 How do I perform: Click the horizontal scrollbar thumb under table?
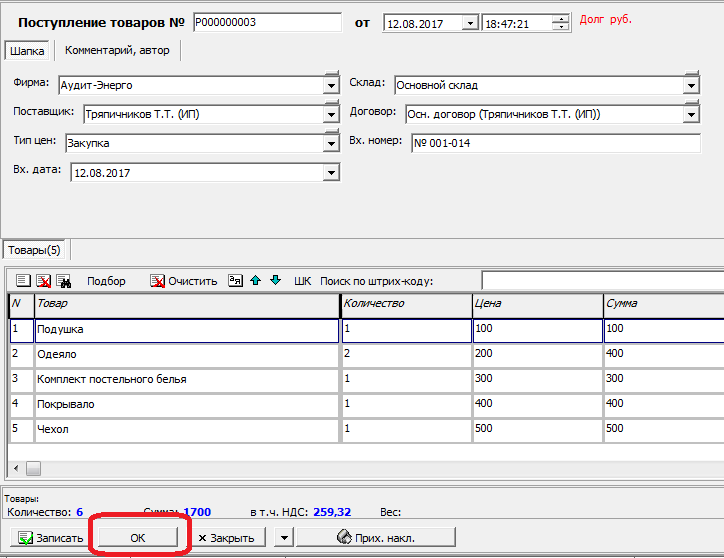click(x=33, y=467)
